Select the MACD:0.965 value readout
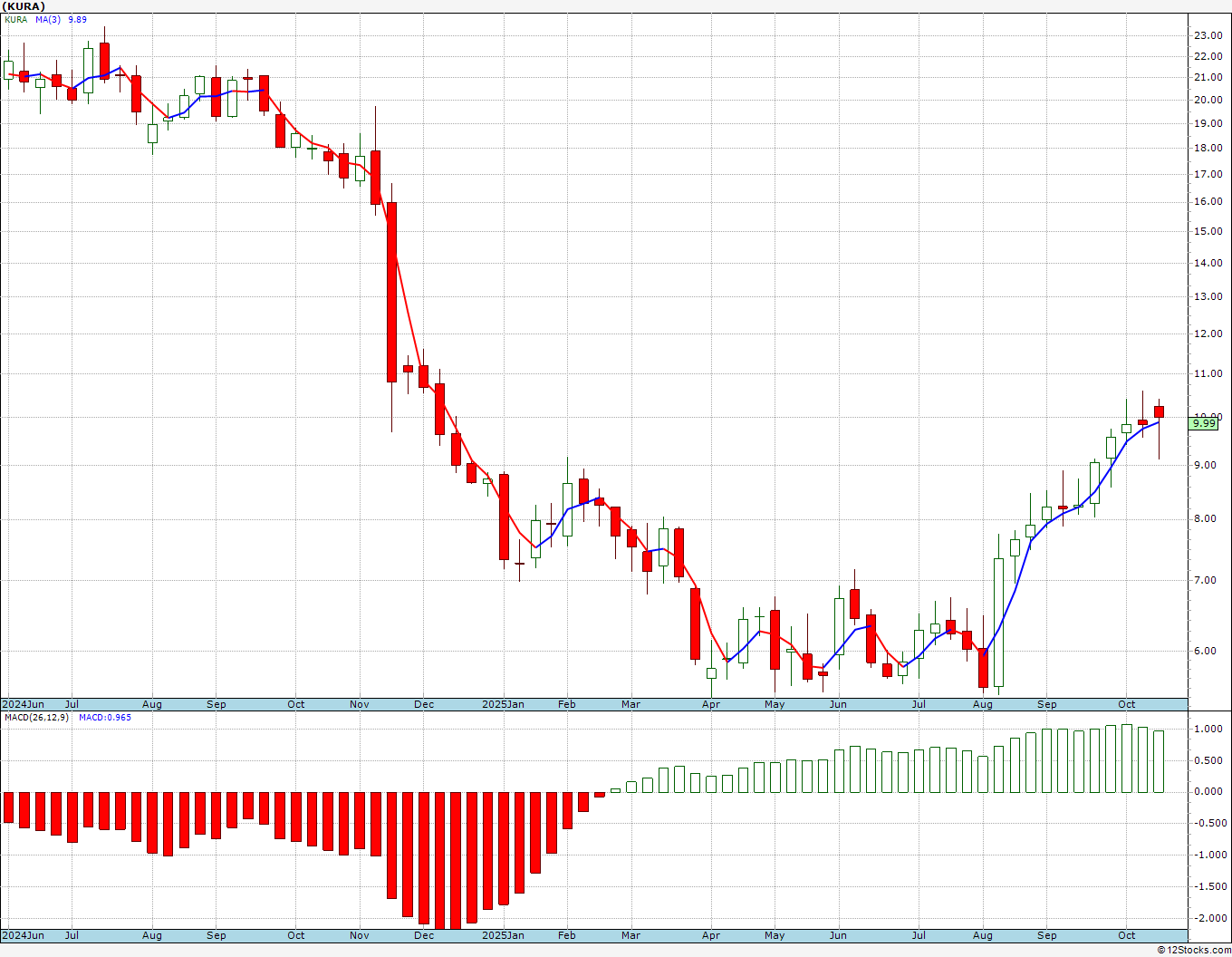 (104, 718)
